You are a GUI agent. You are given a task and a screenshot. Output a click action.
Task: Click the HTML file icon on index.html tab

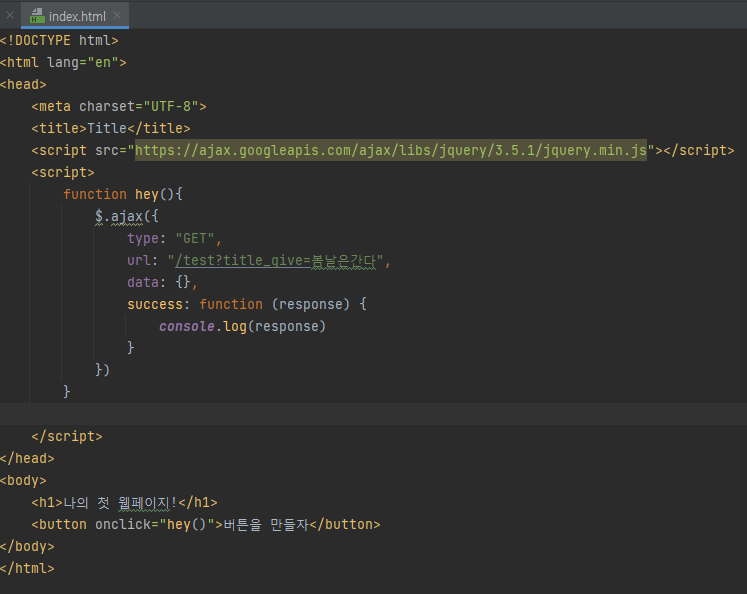tap(37, 16)
